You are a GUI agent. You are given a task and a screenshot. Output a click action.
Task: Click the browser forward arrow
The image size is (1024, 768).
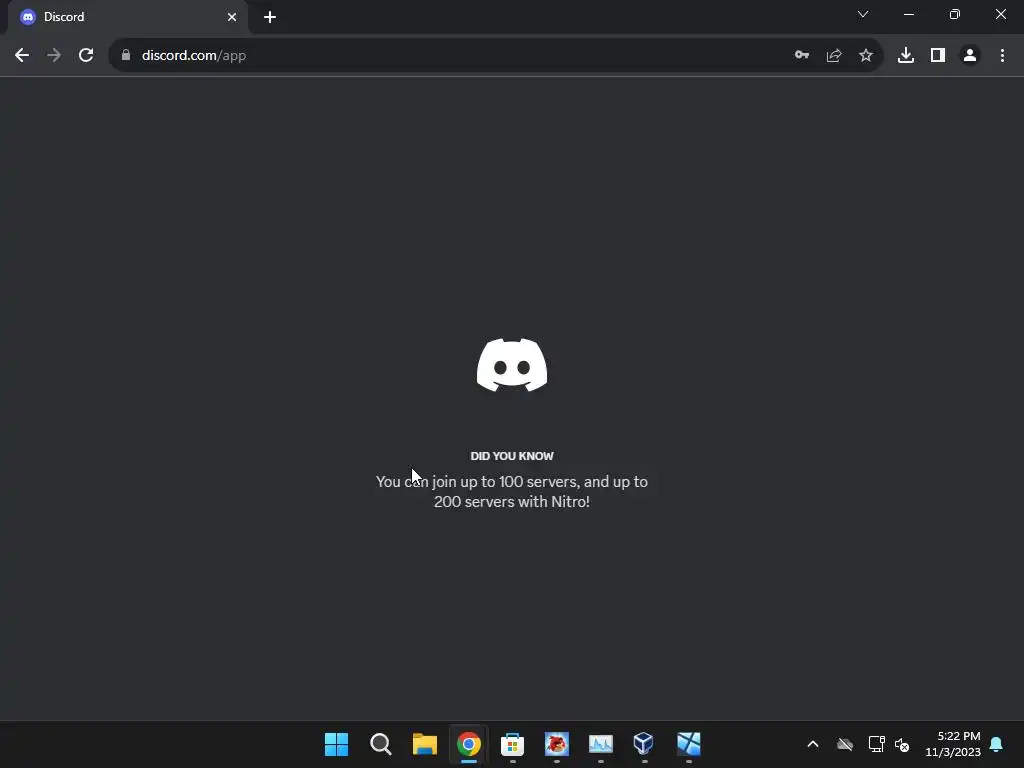(x=54, y=56)
